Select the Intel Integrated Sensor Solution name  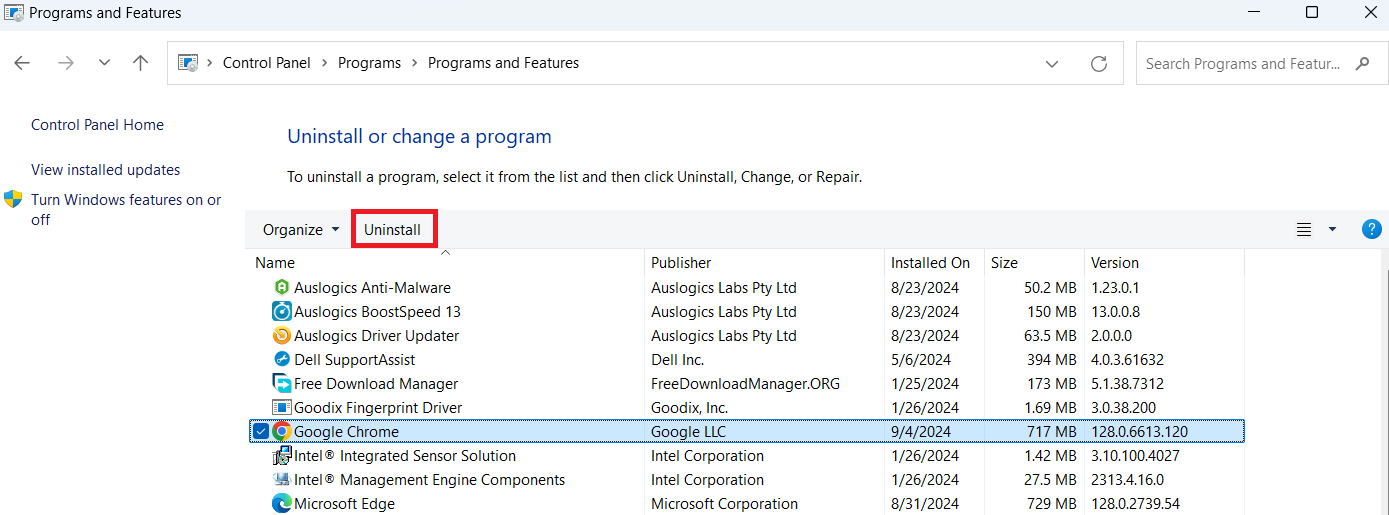[405, 456]
